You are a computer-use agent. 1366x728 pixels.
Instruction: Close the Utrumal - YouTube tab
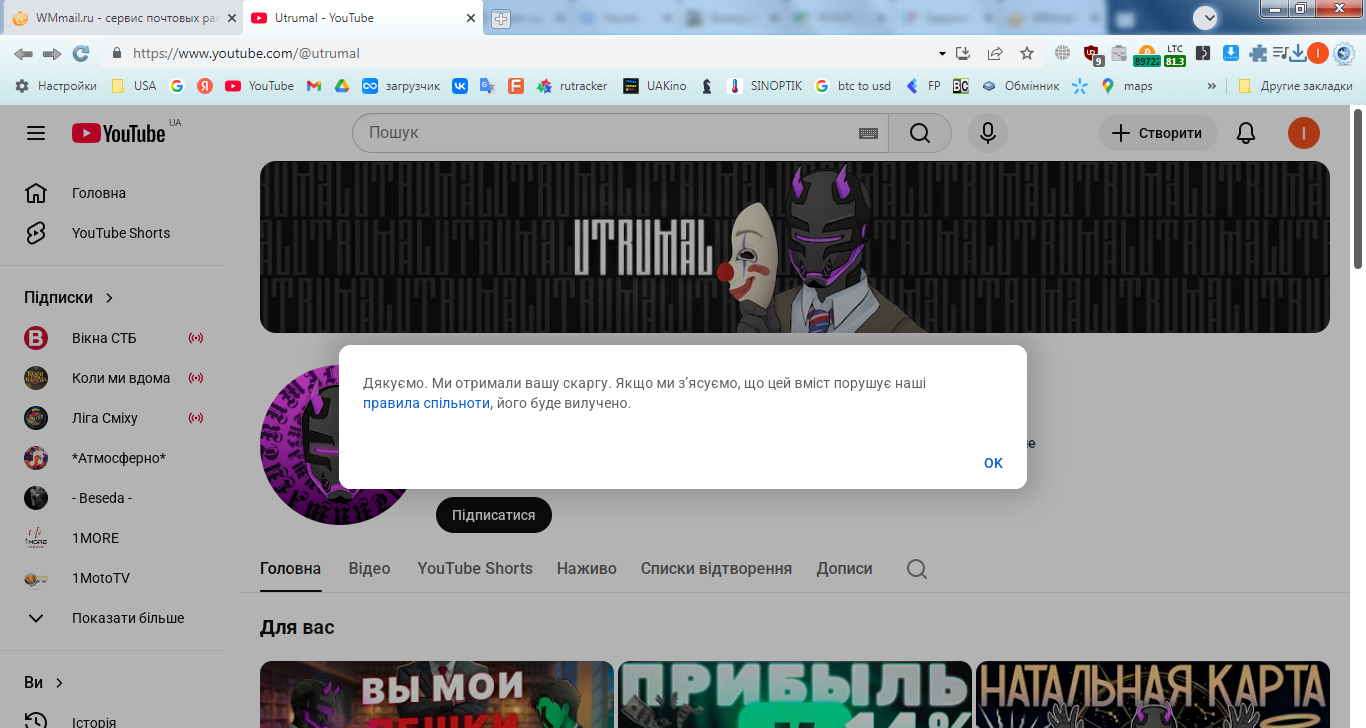[x=471, y=18]
